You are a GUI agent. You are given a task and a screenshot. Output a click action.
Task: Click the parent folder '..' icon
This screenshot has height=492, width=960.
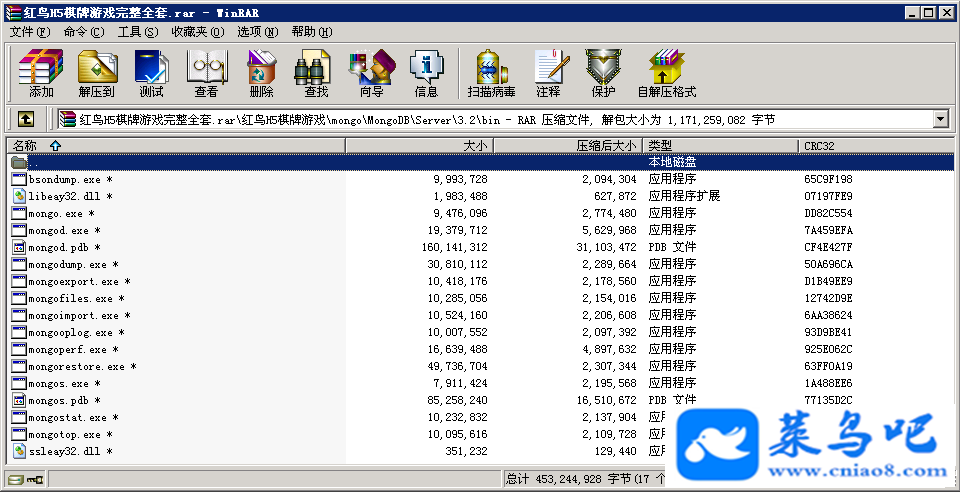point(19,163)
